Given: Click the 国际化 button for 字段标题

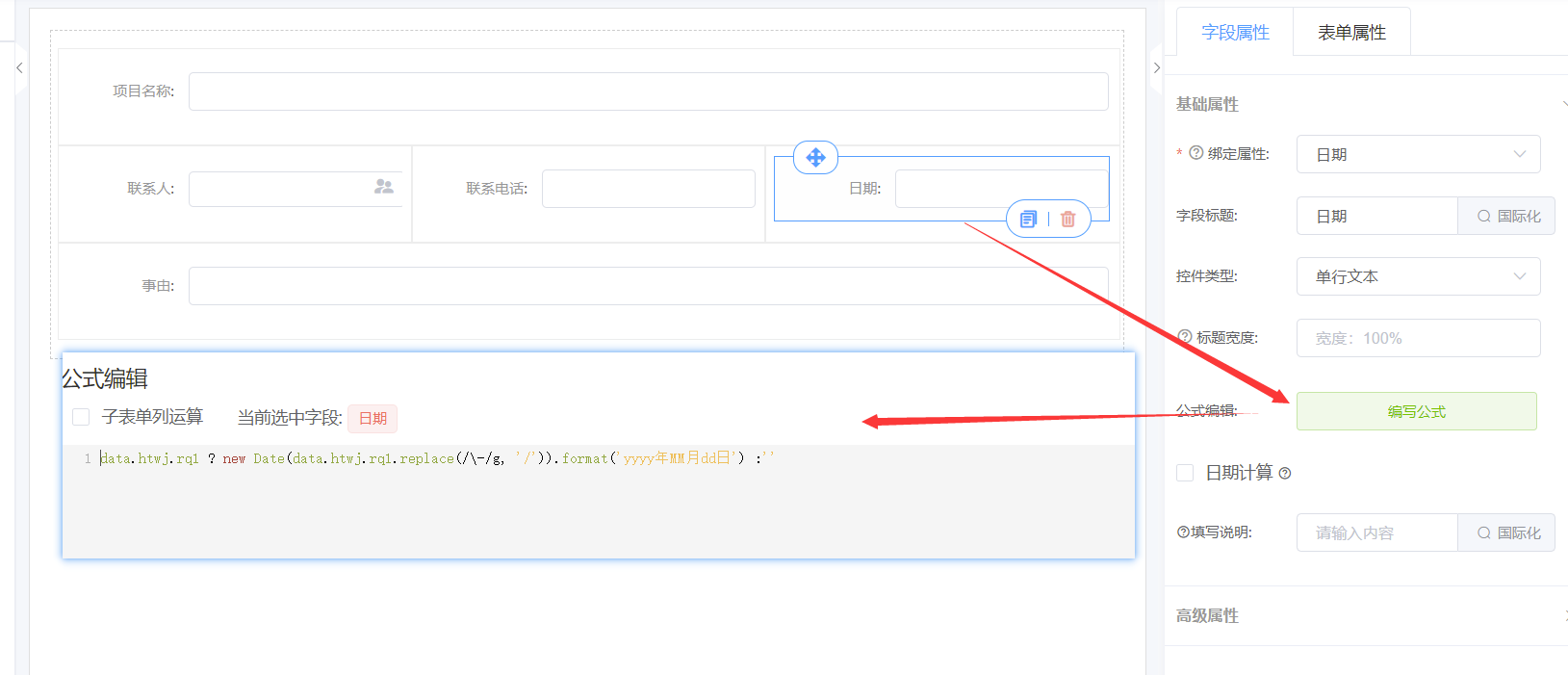Looking at the screenshot, I should [1506, 216].
